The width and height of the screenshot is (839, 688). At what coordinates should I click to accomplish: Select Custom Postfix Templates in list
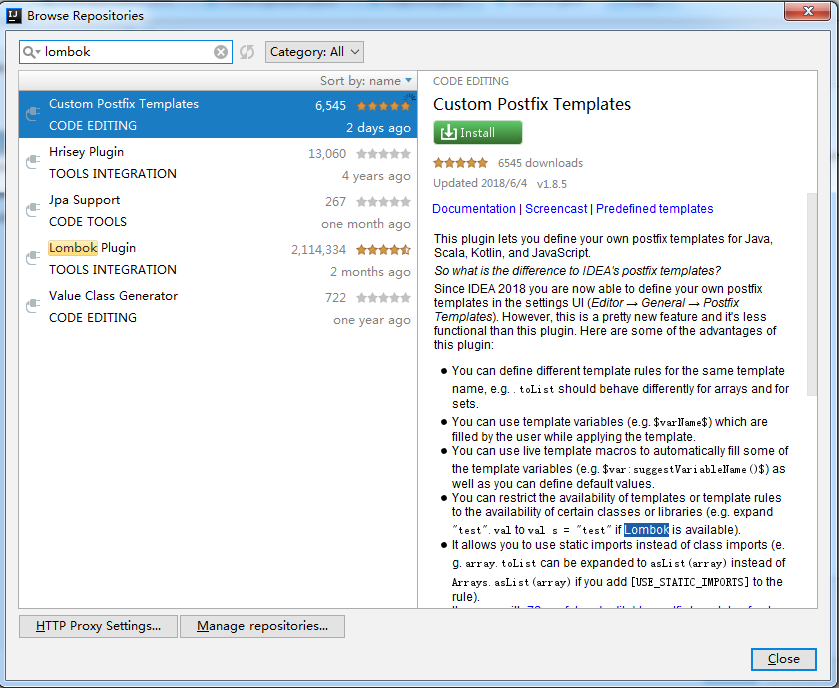[218, 114]
